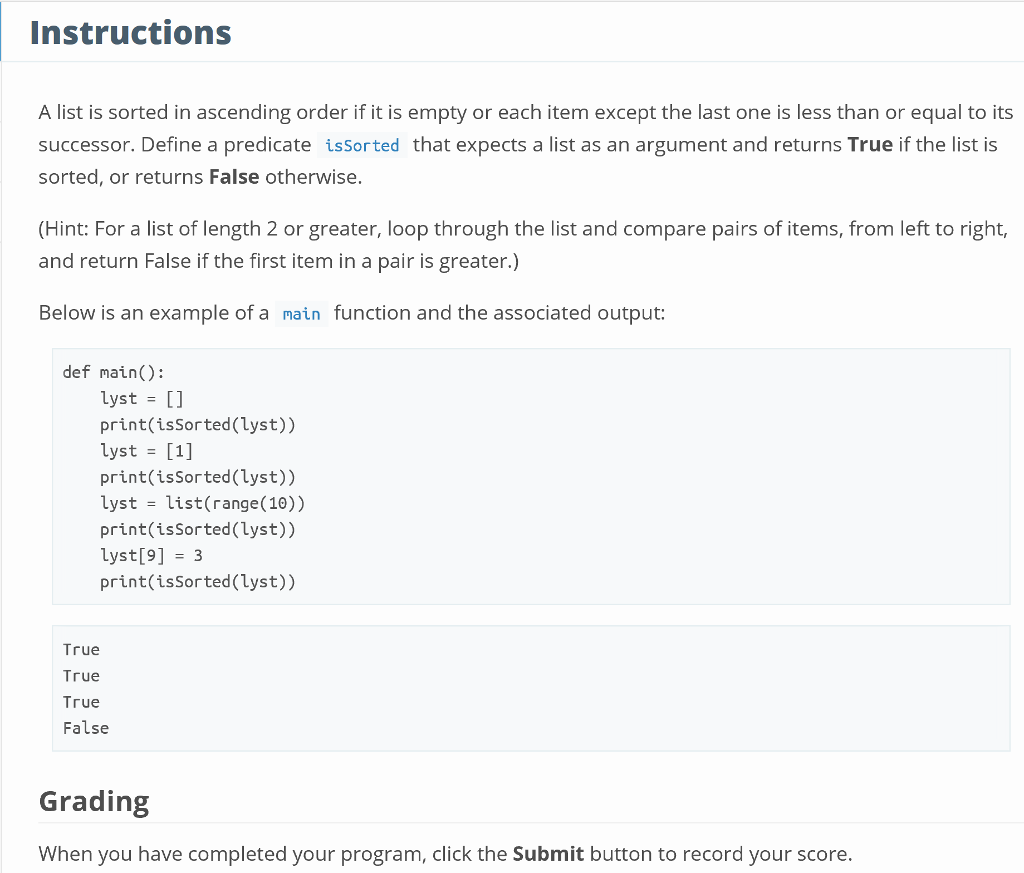The width and height of the screenshot is (1024, 873).
Task: Click the third True output line
Action: coord(81,702)
